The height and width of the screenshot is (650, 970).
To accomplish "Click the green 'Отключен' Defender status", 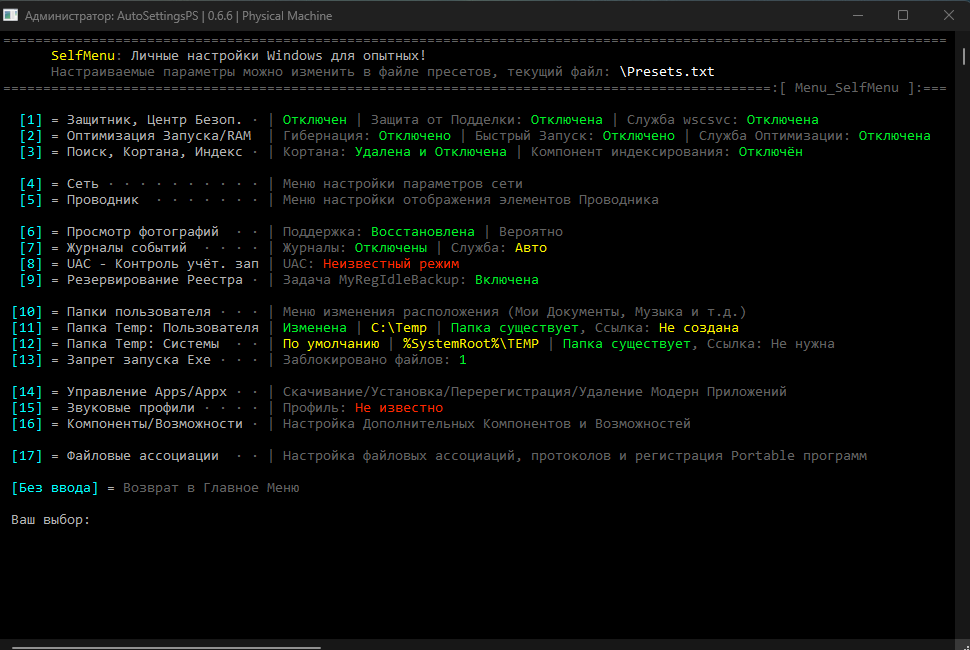I will tap(314, 120).
